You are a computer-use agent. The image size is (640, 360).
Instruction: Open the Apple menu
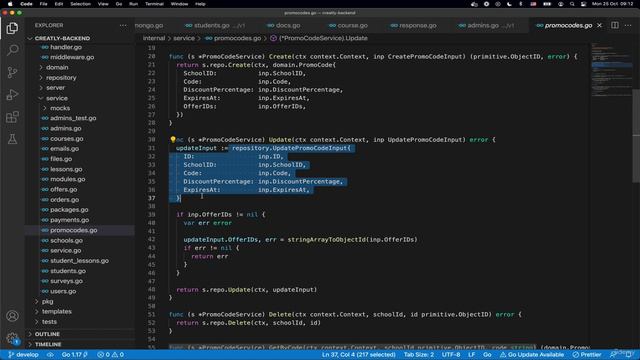[x=10, y=4]
